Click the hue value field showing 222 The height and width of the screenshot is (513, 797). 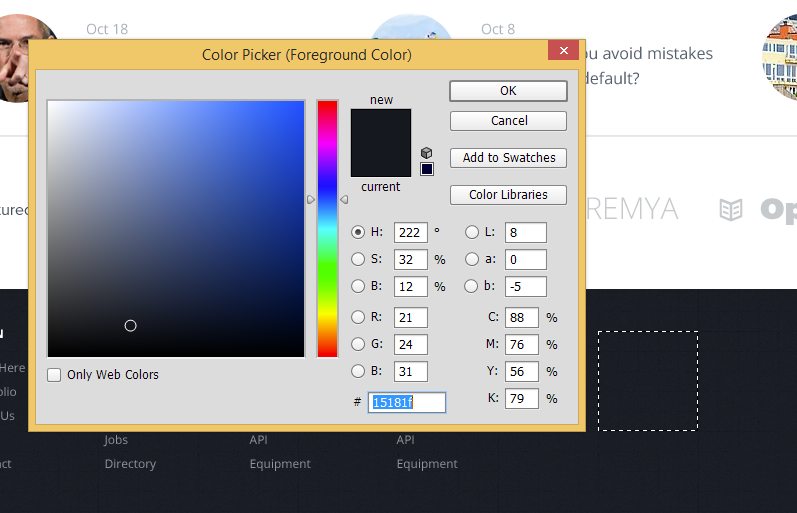click(411, 232)
